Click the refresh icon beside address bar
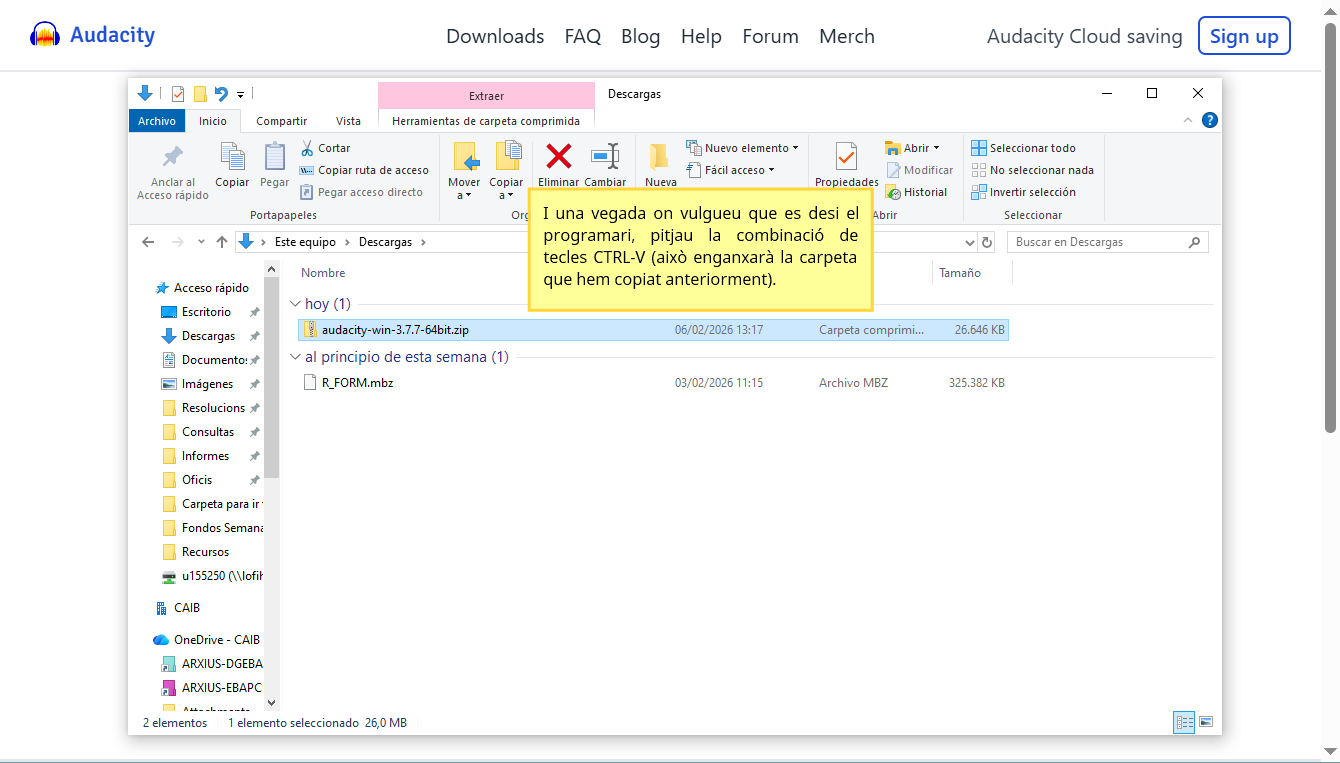This screenshot has height=763, width=1340. point(988,242)
